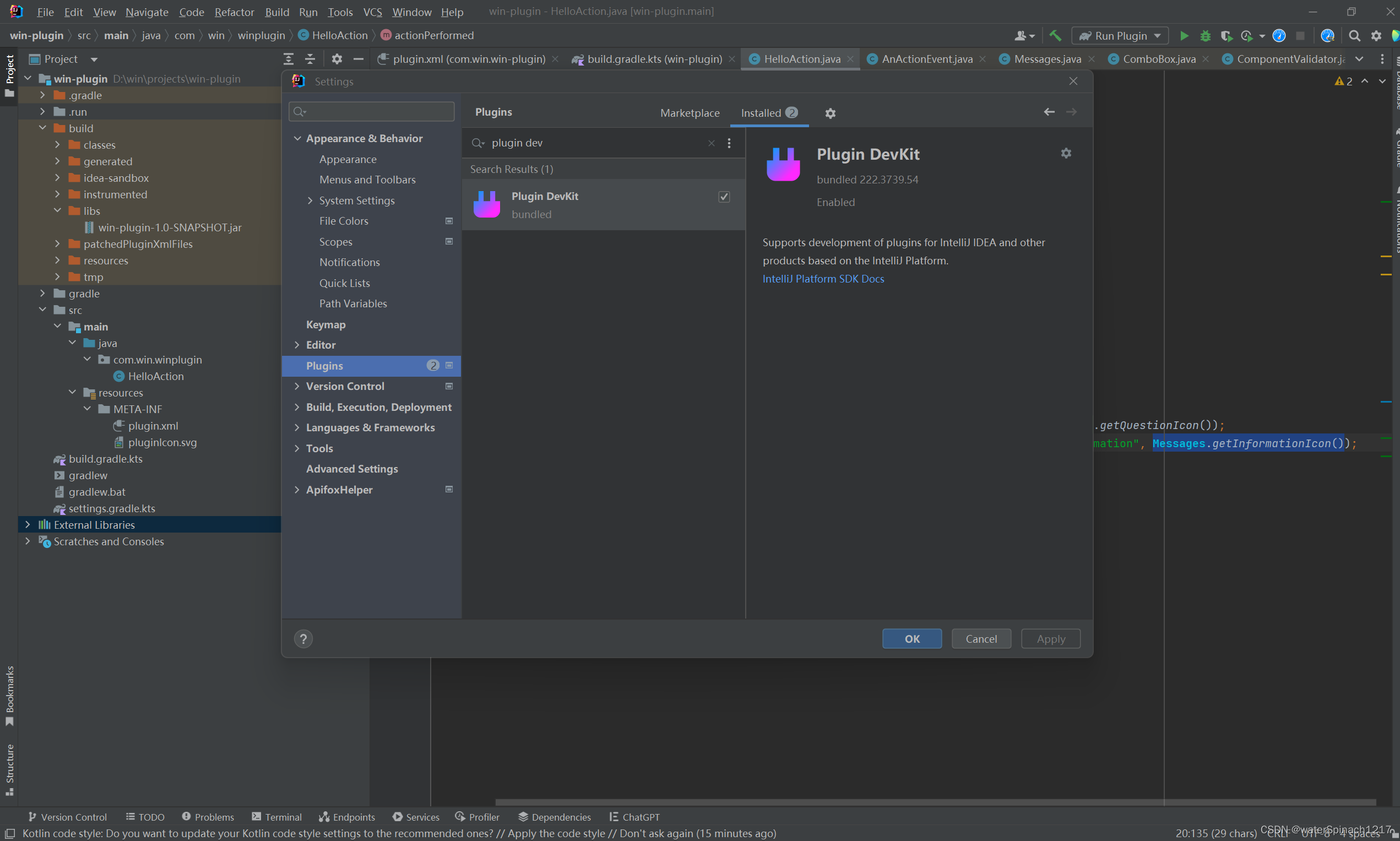Expand Languages & Frameworks settings
Viewport: 1400px width, 841px height.
[x=297, y=428]
